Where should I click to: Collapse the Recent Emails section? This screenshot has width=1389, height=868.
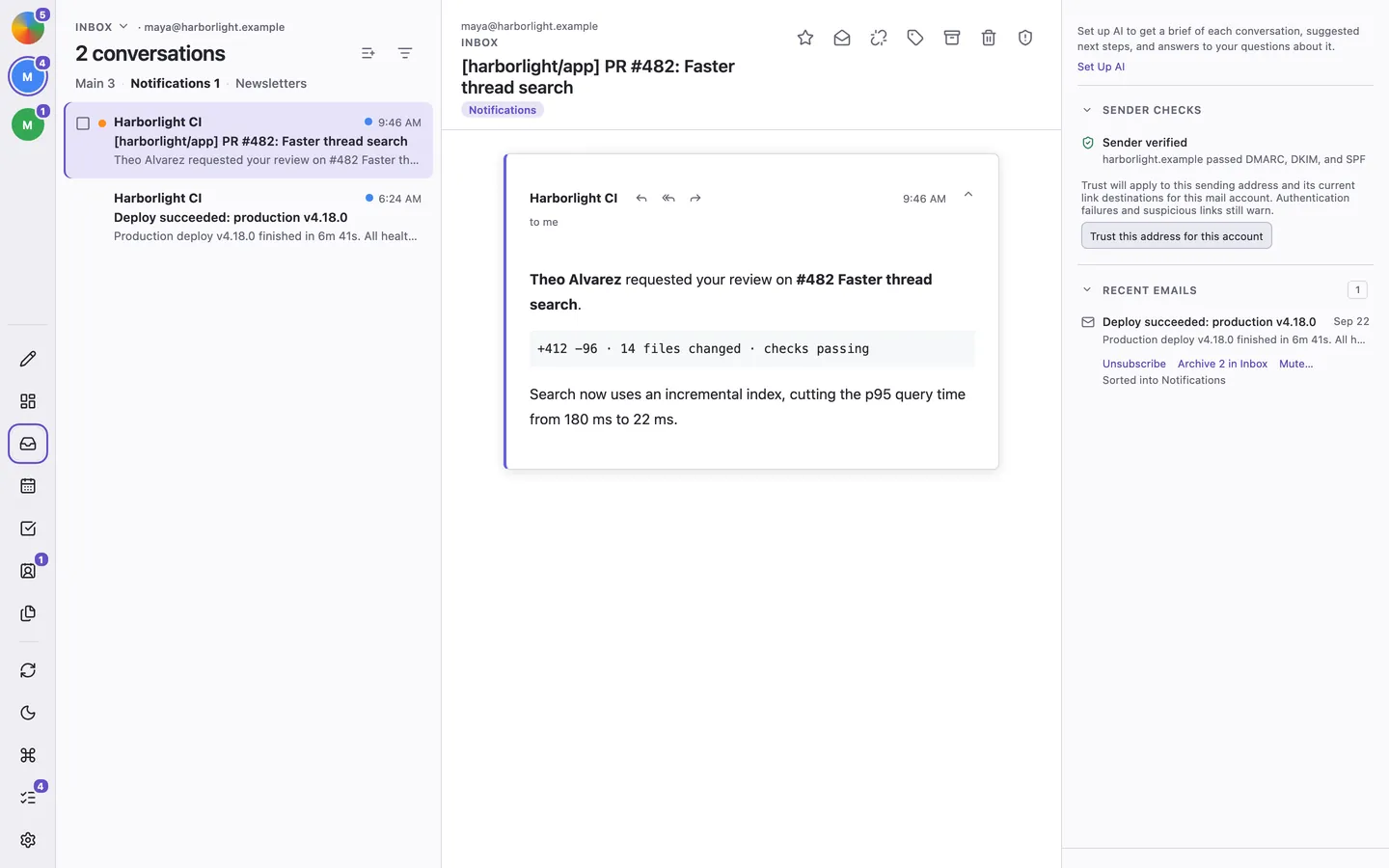[1087, 290]
